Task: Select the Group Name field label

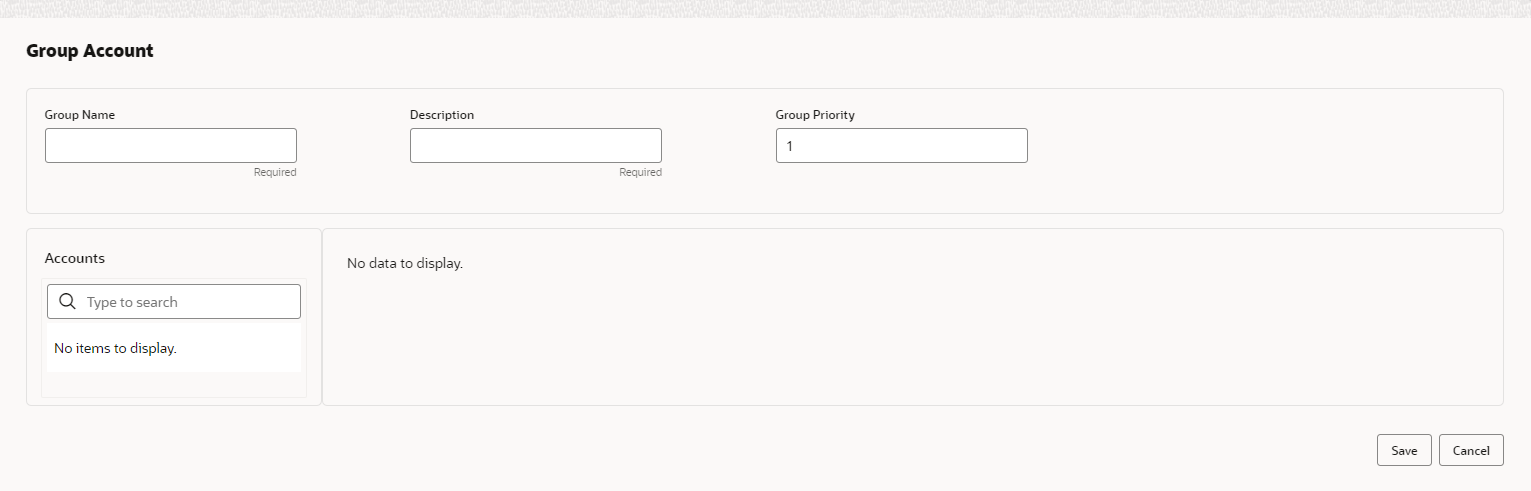Action: [x=80, y=115]
